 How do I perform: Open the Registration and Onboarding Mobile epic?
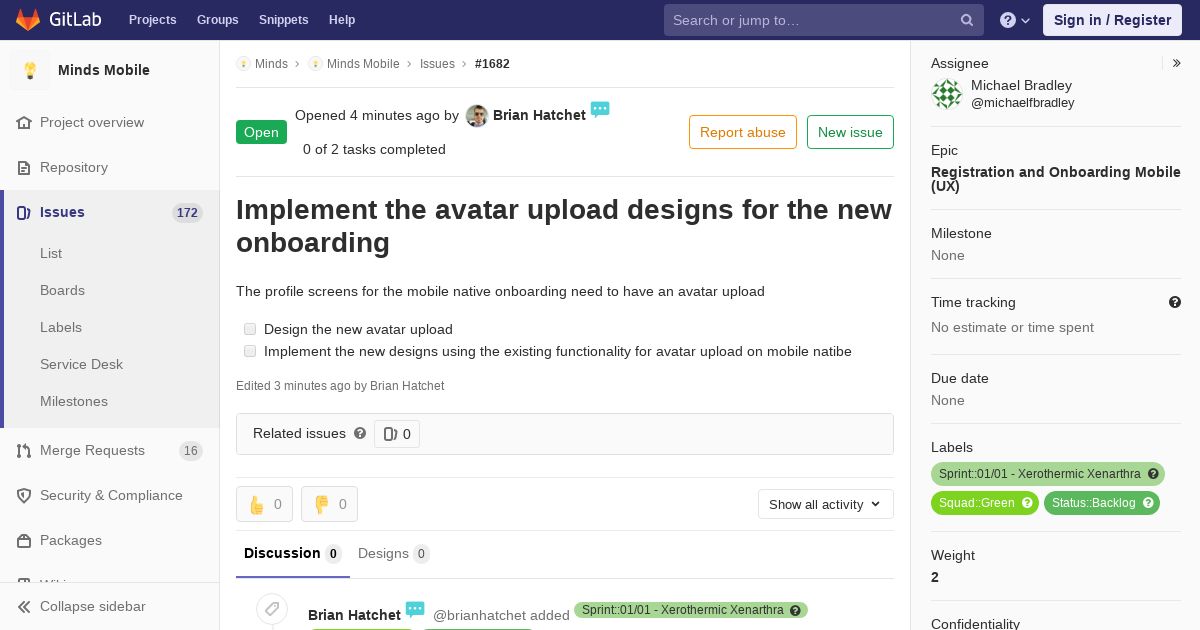[x=1055, y=179]
